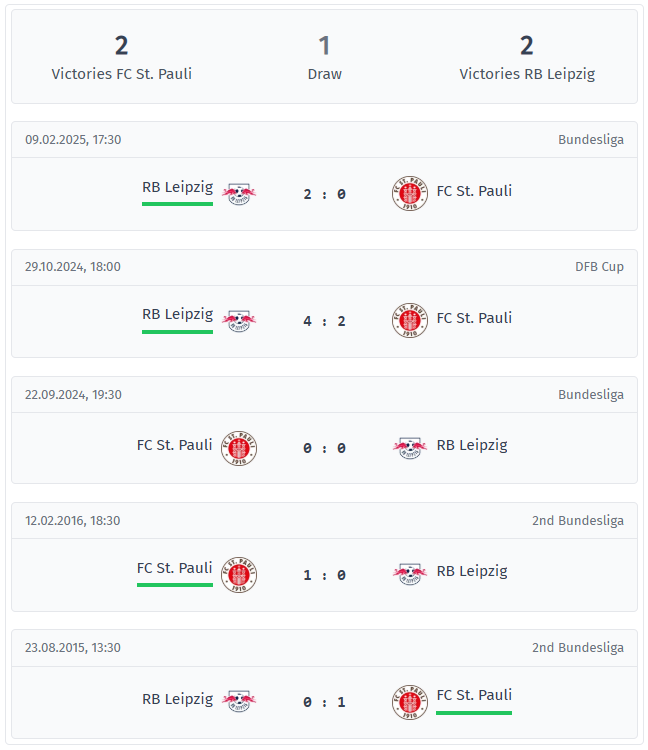Viewport: 648px width, 750px height.
Task: Click FC St. Pauli crest in 12.02.2016 match
Action: point(239,574)
